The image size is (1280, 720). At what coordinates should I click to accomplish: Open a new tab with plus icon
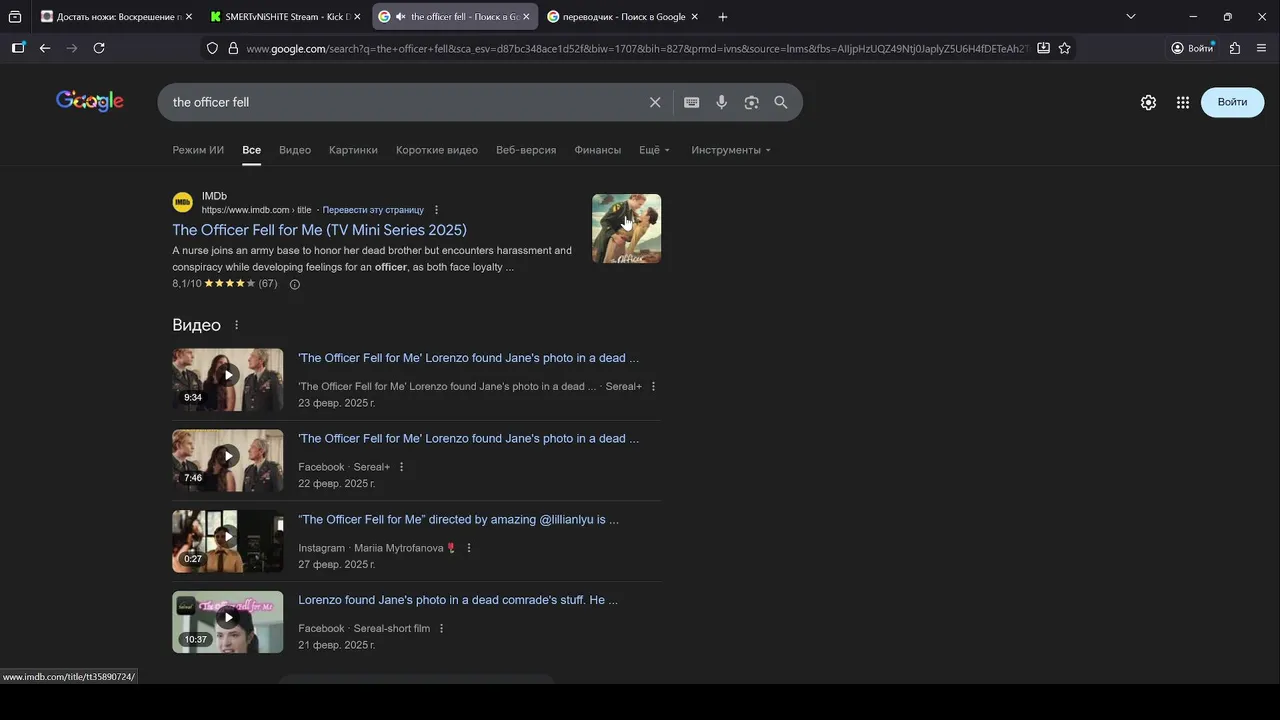coord(723,17)
